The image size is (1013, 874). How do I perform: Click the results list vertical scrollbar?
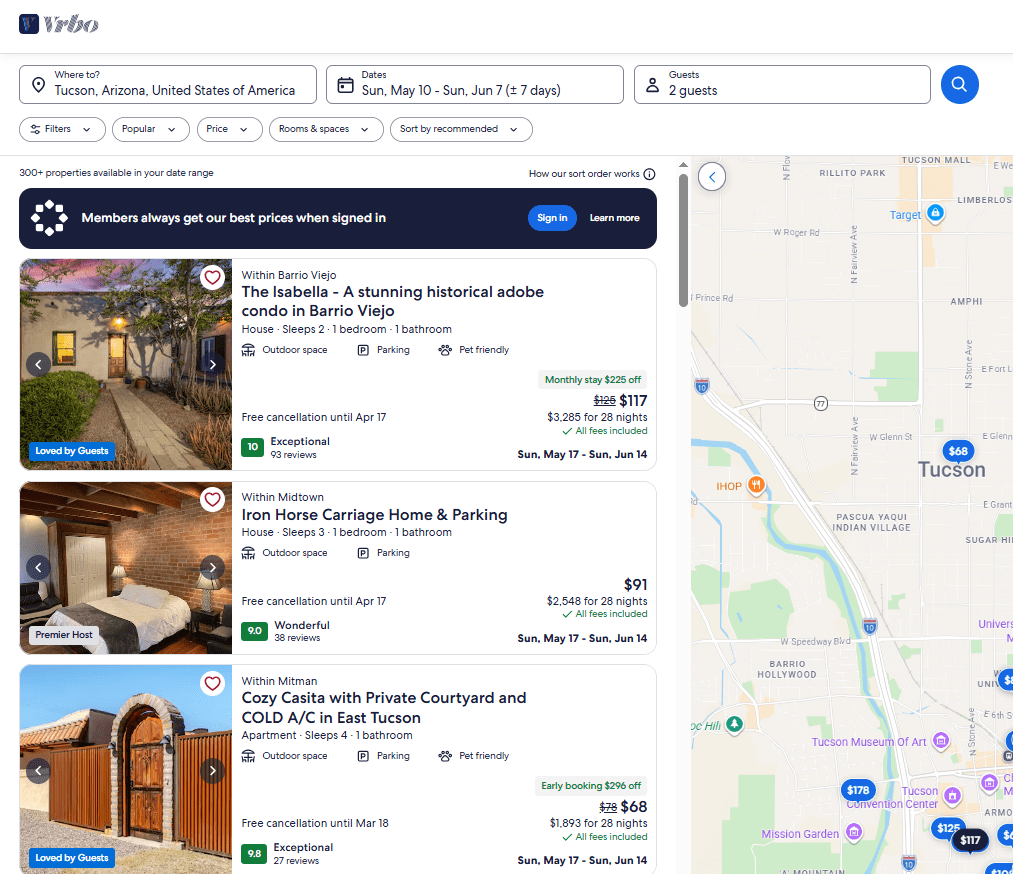[683, 240]
